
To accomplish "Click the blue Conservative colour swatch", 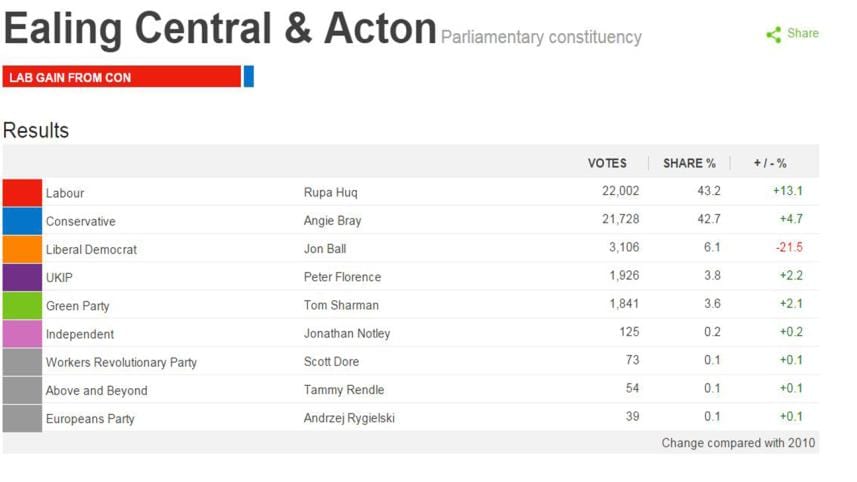I will pyautogui.click(x=22, y=220).
